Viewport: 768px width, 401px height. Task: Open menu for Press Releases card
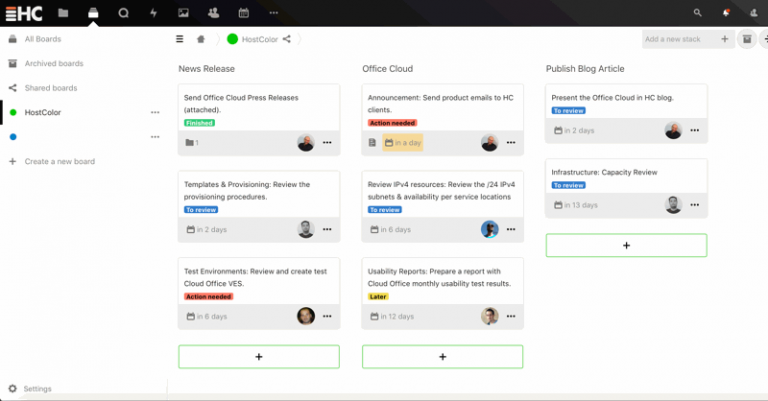click(x=327, y=142)
